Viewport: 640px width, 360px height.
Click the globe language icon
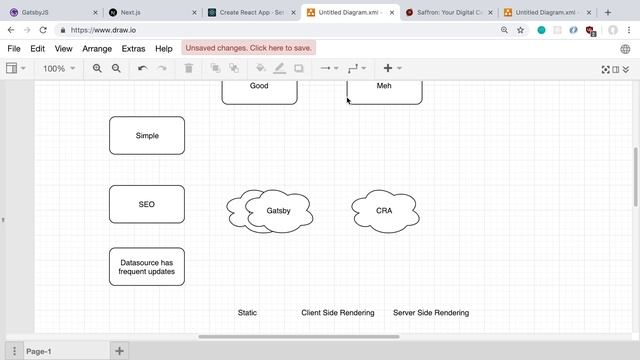(625, 49)
